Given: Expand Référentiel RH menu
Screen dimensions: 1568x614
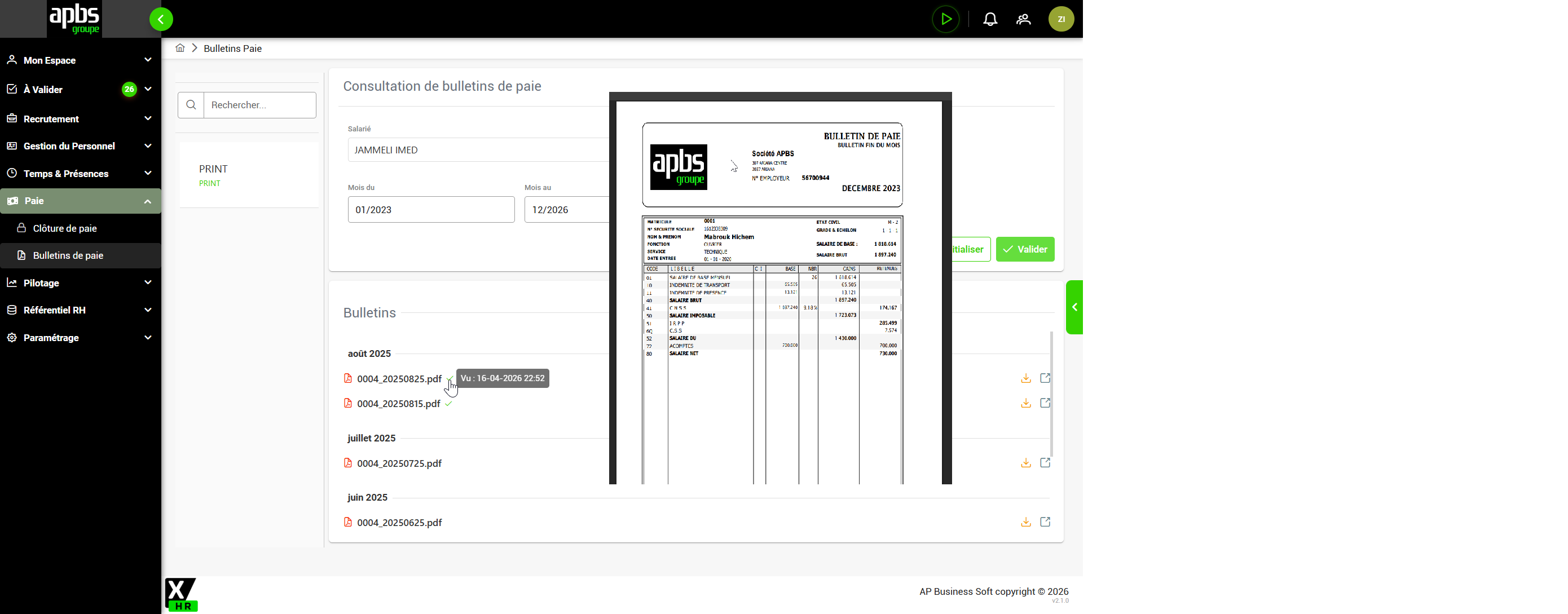Looking at the screenshot, I should [x=80, y=310].
